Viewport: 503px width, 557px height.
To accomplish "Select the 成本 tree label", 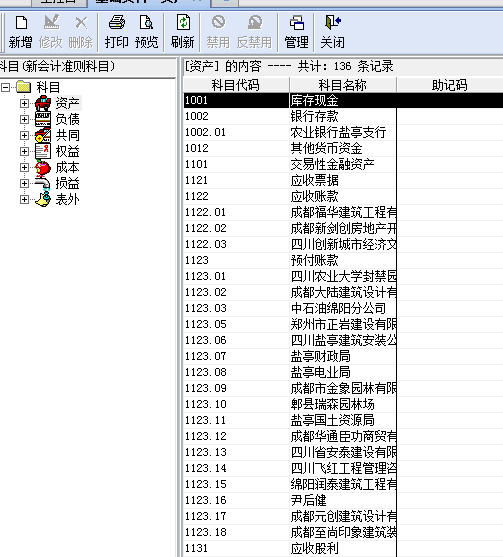I will click(67, 167).
